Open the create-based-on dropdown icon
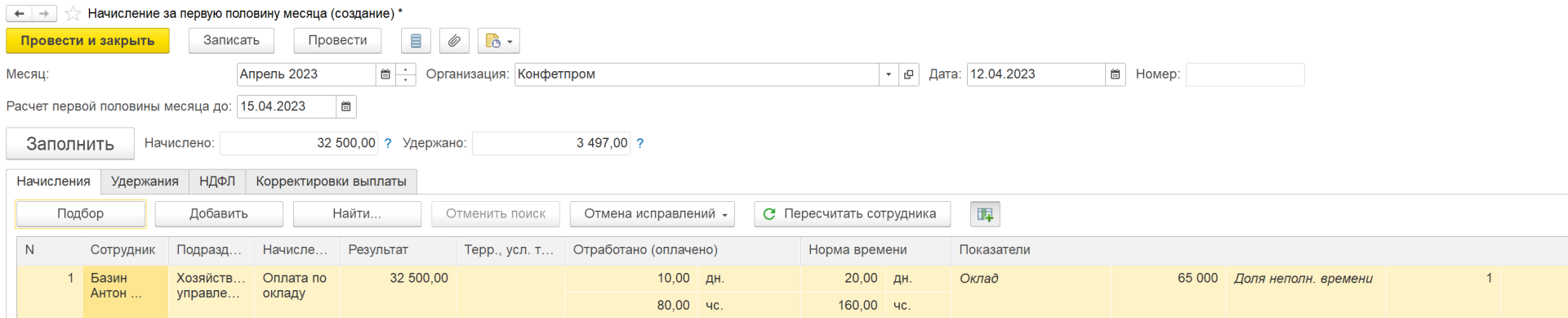Viewport: 1568px width, 318px height. pyautogui.click(x=498, y=41)
